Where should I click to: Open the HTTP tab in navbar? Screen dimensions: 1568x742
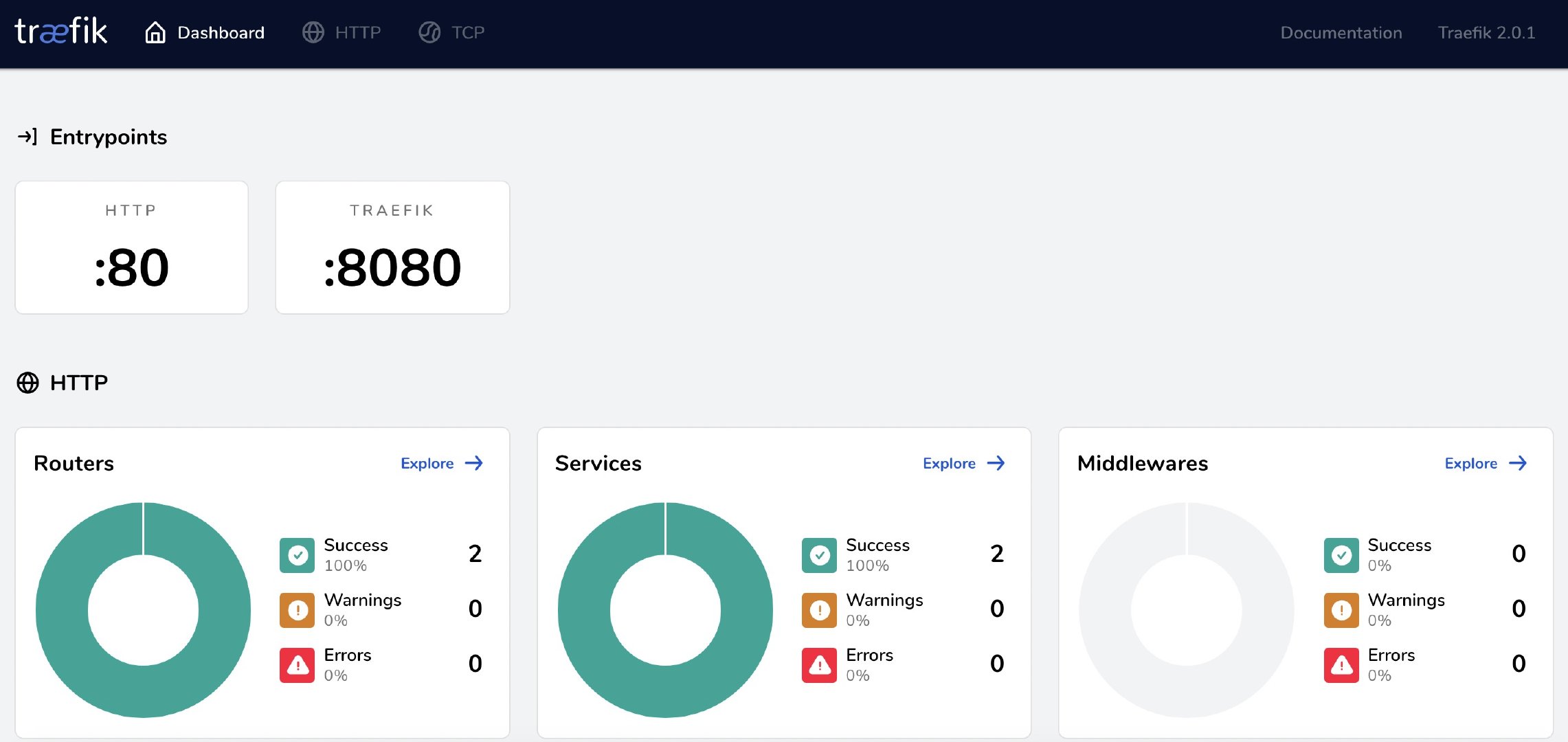357,32
